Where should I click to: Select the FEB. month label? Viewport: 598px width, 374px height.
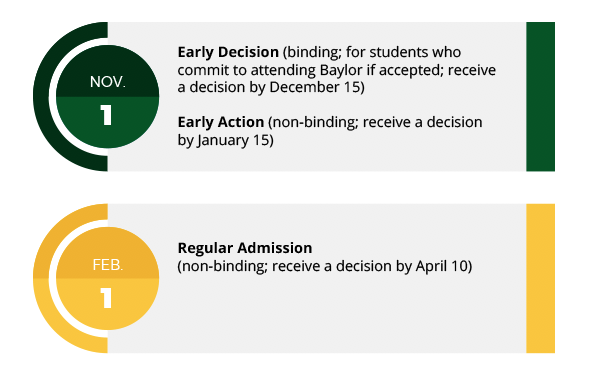click(x=108, y=264)
